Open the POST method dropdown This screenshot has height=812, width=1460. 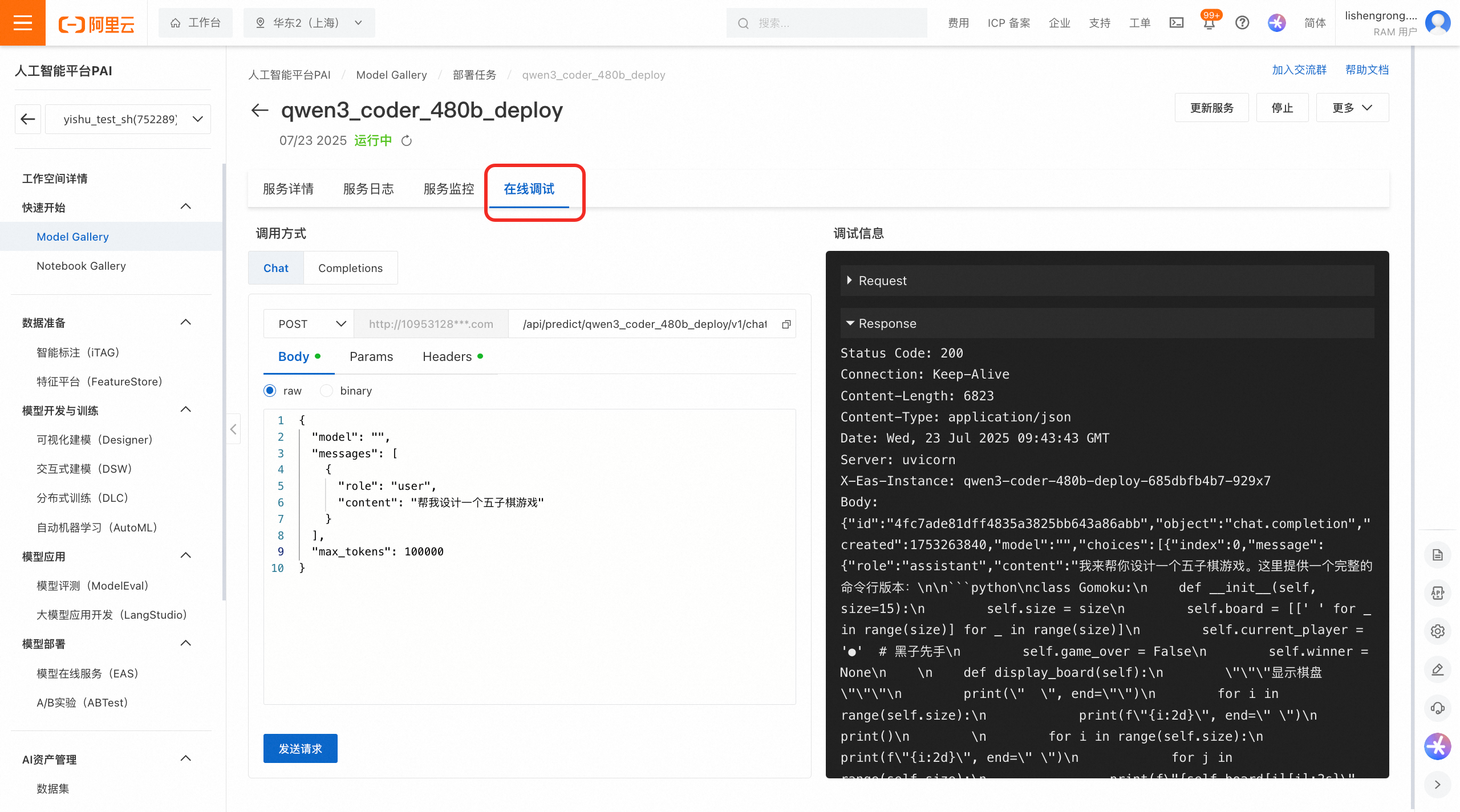(x=309, y=324)
